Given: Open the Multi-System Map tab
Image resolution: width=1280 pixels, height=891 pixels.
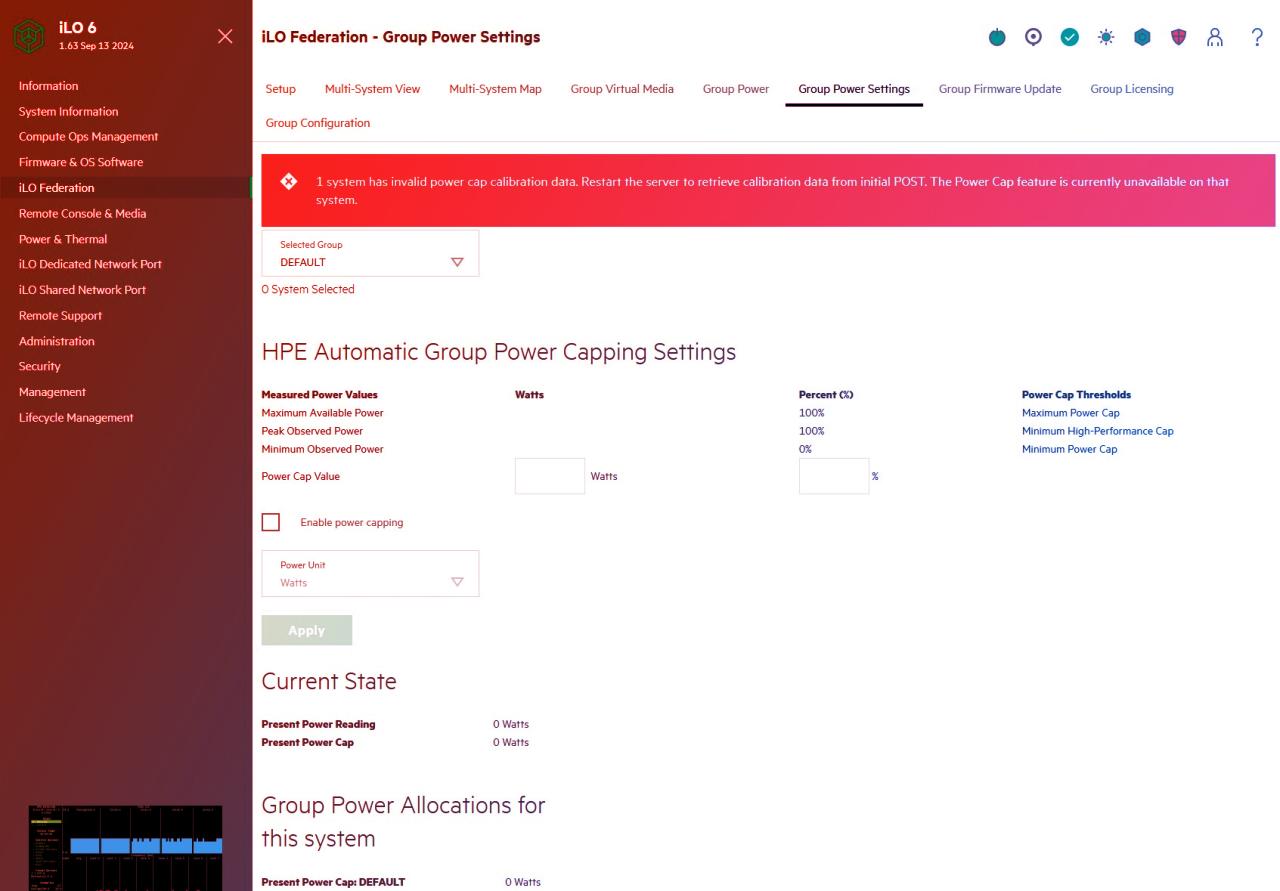Looking at the screenshot, I should click(495, 89).
